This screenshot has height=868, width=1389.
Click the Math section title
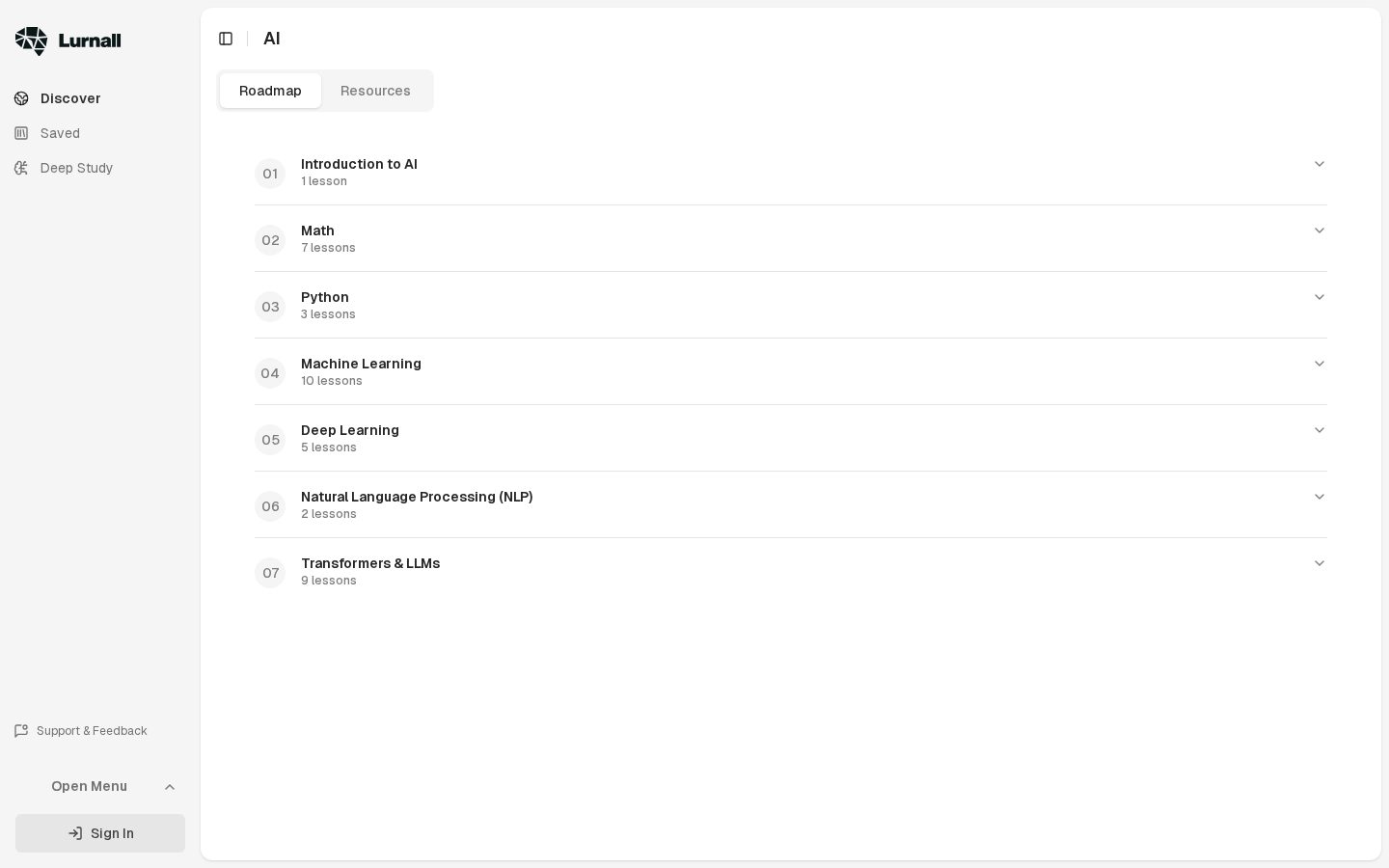pos(317,231)
